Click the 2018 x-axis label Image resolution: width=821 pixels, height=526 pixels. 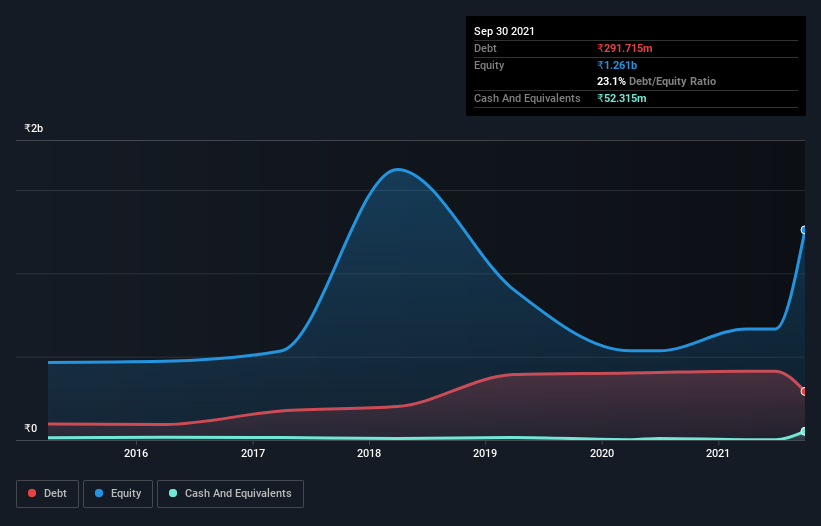pyautogui.click(x=369, y=453)
